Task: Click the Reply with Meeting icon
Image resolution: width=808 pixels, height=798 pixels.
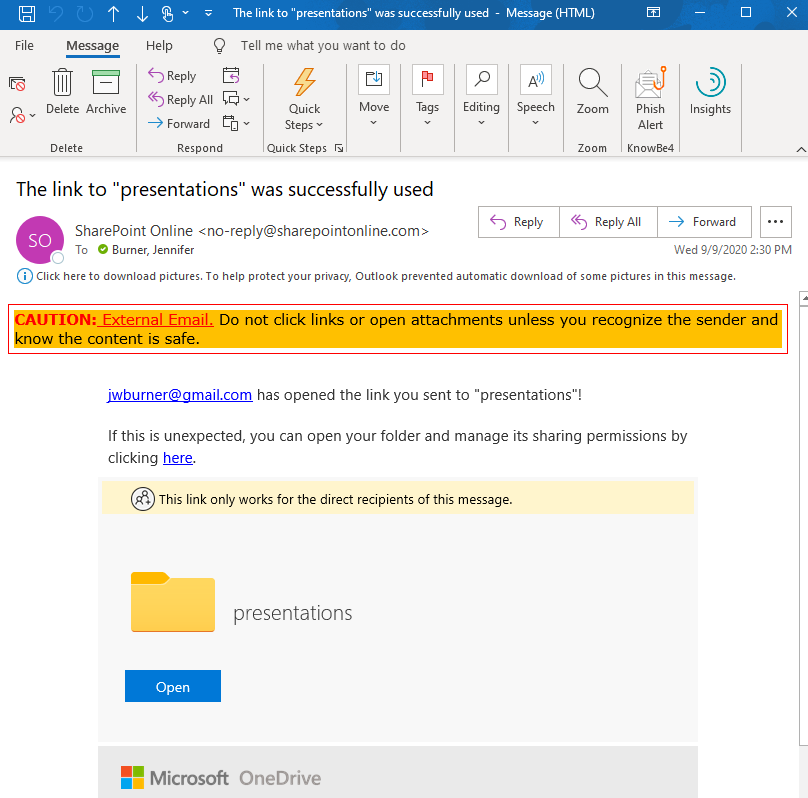Action: pyautogui.click(x=231, y=75)
